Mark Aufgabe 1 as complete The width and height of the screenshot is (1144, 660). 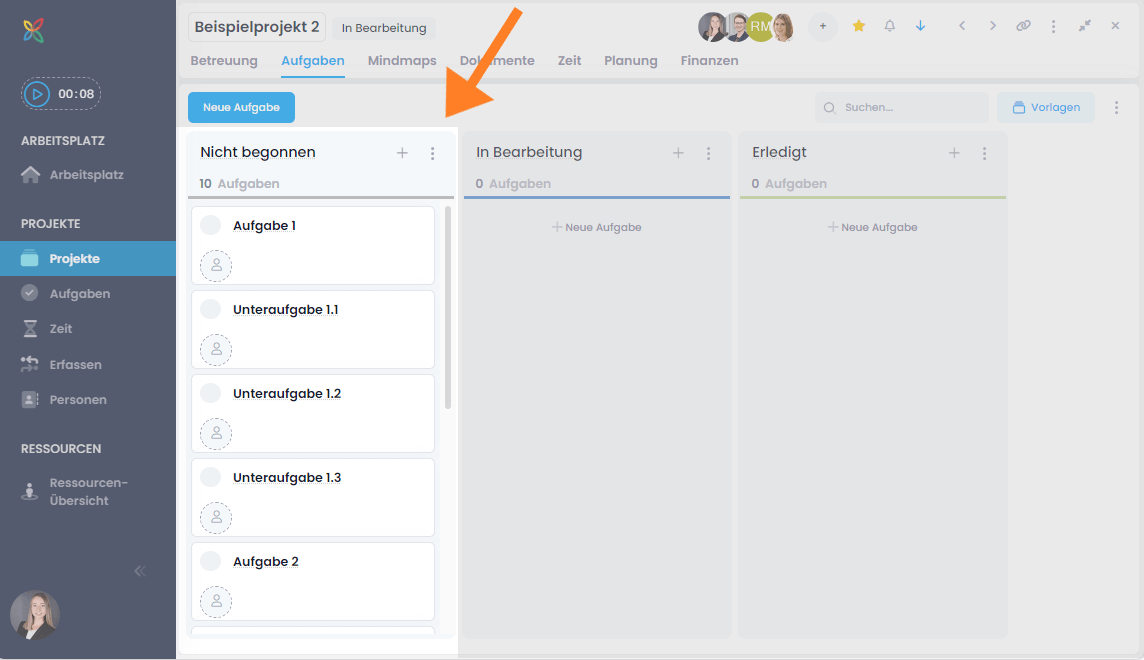pyautogui.click(x=209, y=225)
